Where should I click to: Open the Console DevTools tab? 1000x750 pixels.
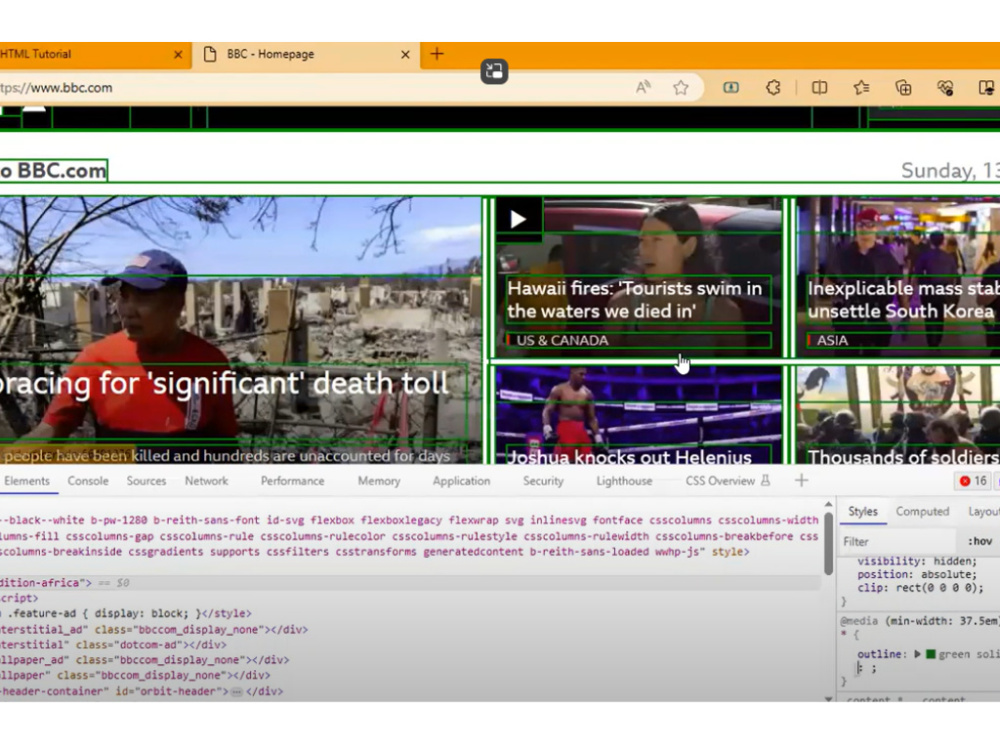tap(88, 481)
